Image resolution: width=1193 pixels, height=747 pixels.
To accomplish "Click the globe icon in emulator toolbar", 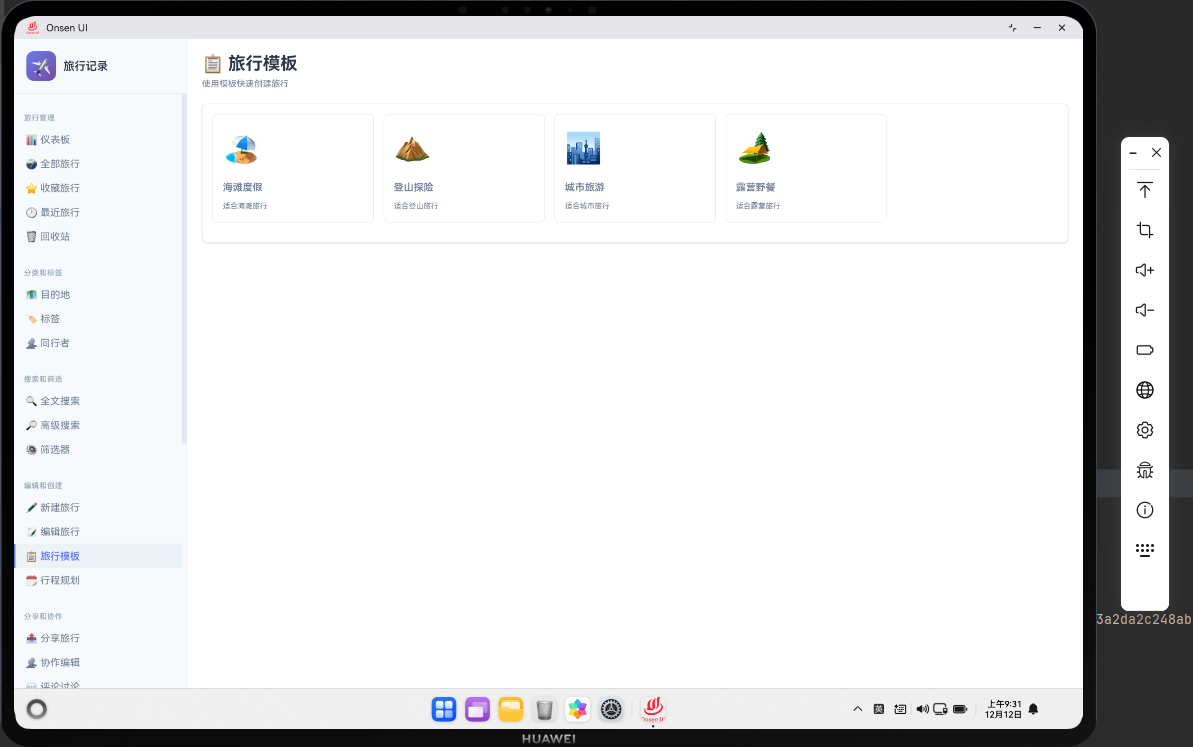I will click(x=1144, y=390).
